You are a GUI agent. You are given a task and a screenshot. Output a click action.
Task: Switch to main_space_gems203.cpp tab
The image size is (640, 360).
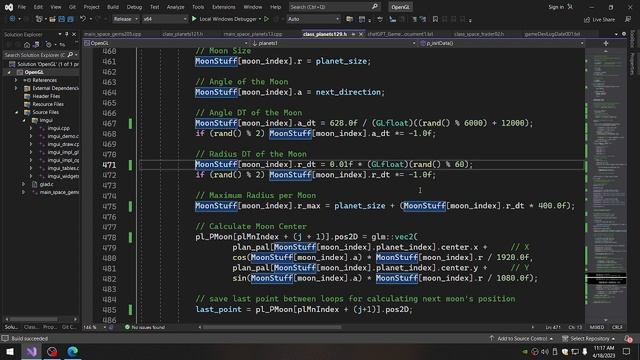pos(113,34)
